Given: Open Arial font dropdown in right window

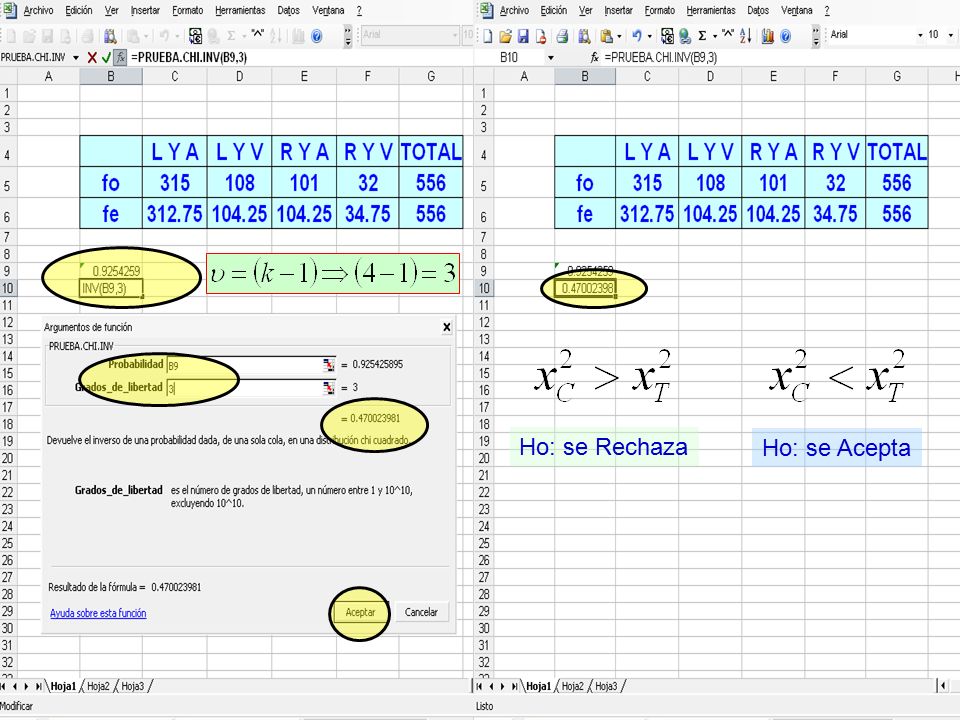Looking at the screenshot, I should (x=920, y=36).
